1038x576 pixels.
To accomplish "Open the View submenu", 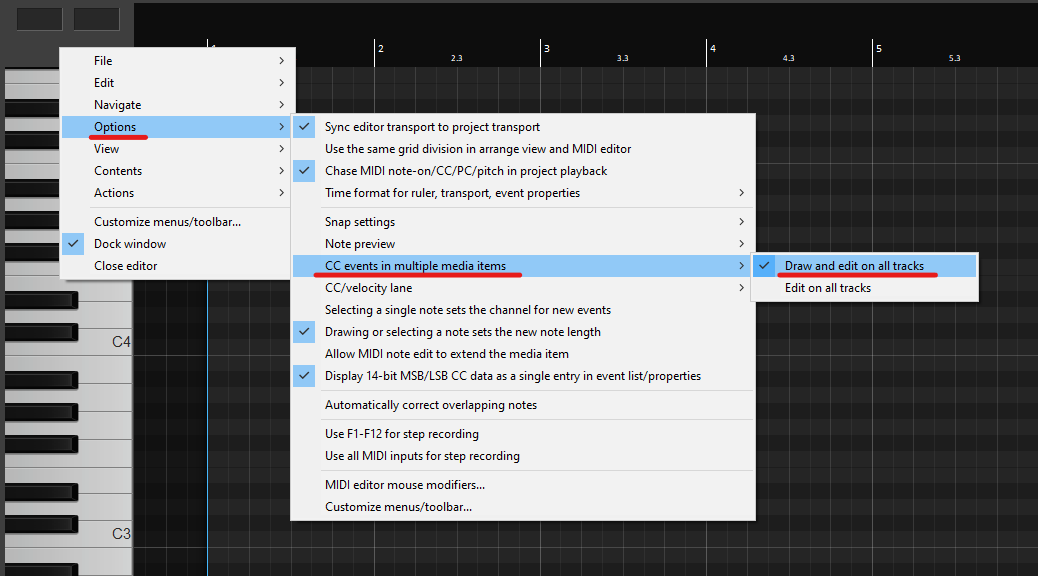I will coord(177,149).
